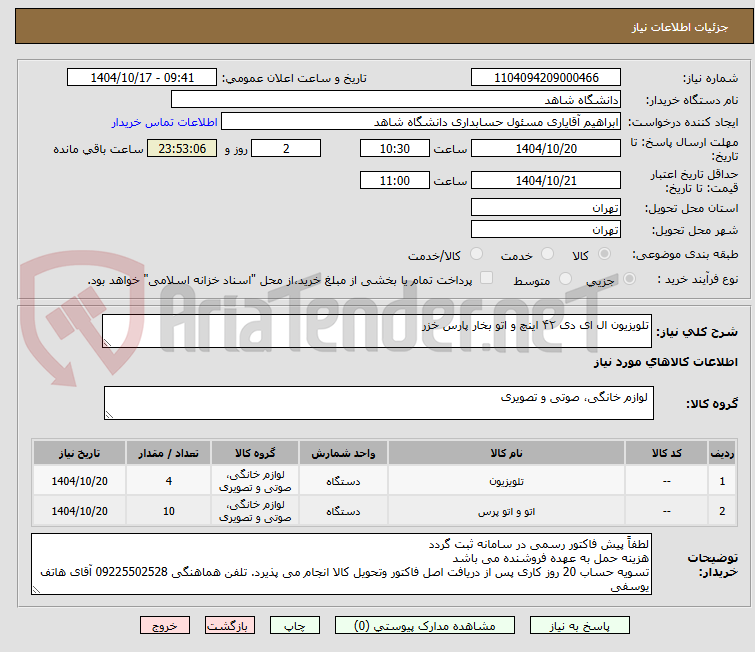Viewport: 755px width, 652px height.
Task: Click the نام دستگاه خریدار field دانشگاه شاهد
Action: click(395, 100)
